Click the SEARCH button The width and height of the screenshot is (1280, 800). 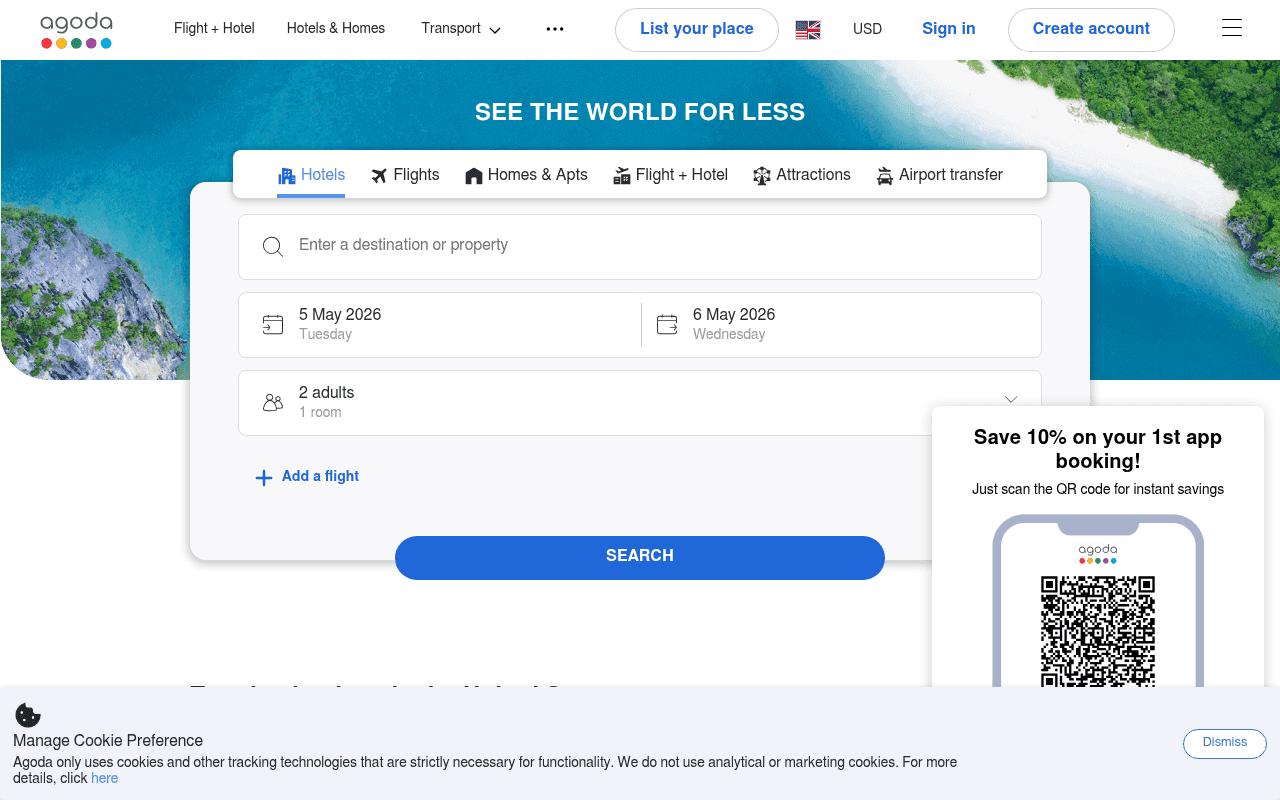tap(640, 557)
